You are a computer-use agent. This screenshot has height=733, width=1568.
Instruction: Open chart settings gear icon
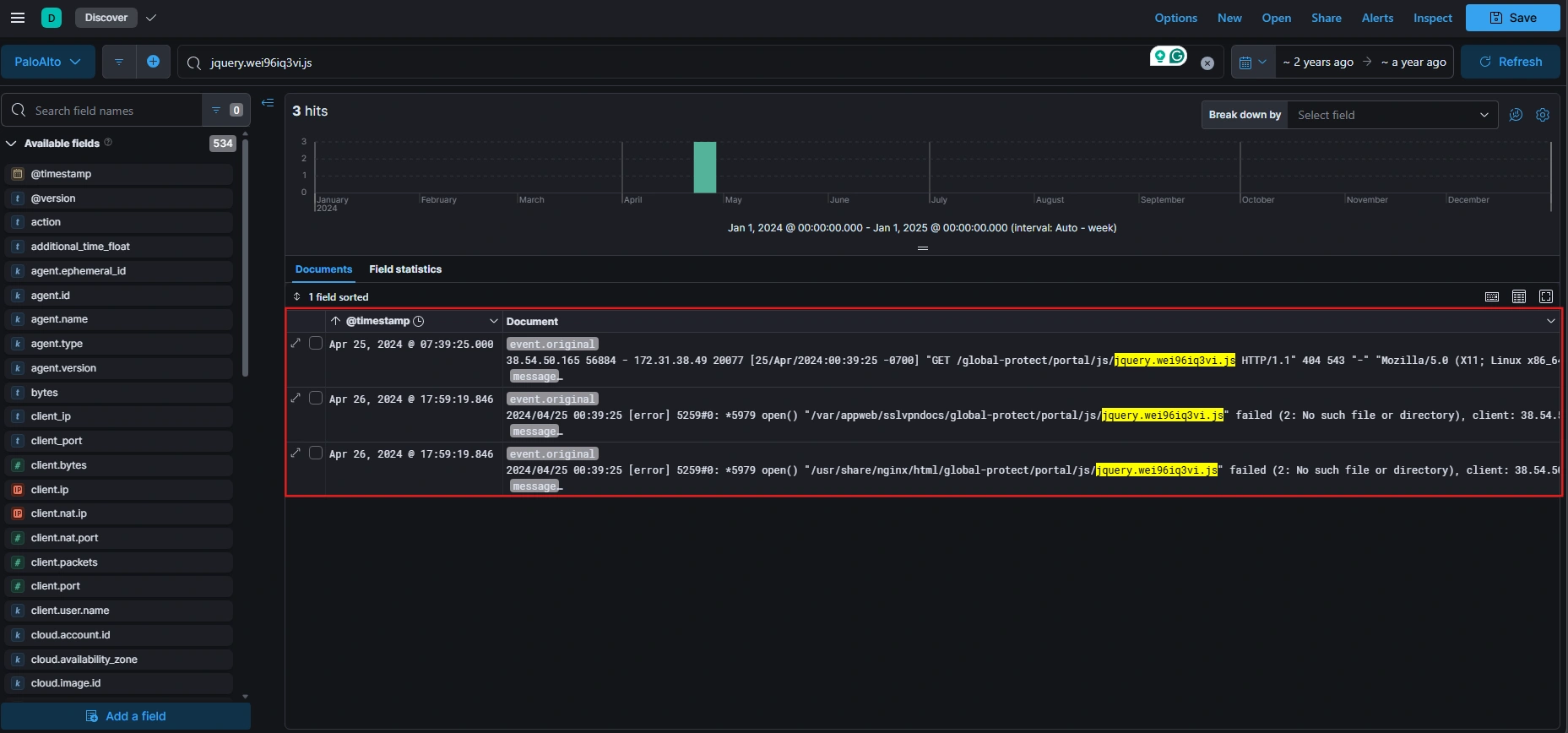pos(1543,115)
